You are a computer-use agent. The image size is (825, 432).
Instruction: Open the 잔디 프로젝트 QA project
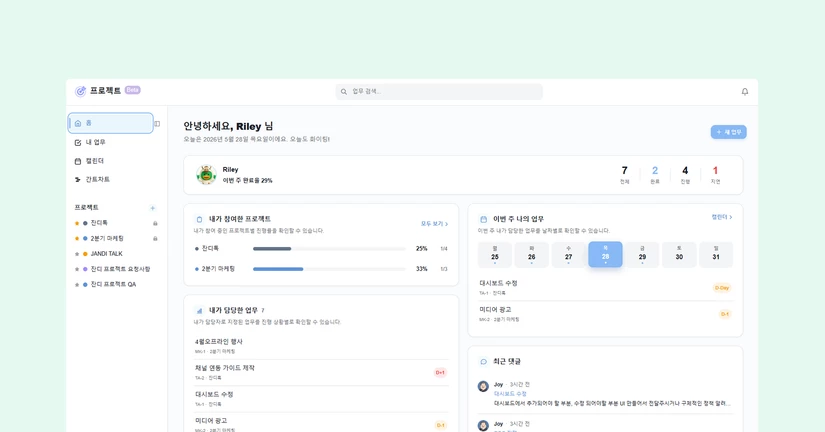[x=113, y=284]
